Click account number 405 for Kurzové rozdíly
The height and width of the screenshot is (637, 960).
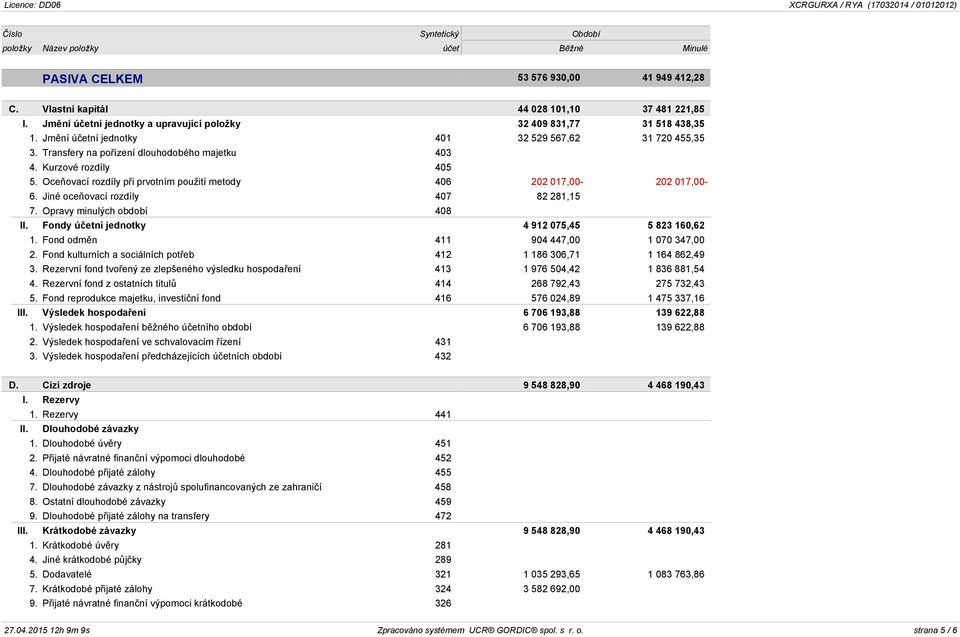[443, 167]
